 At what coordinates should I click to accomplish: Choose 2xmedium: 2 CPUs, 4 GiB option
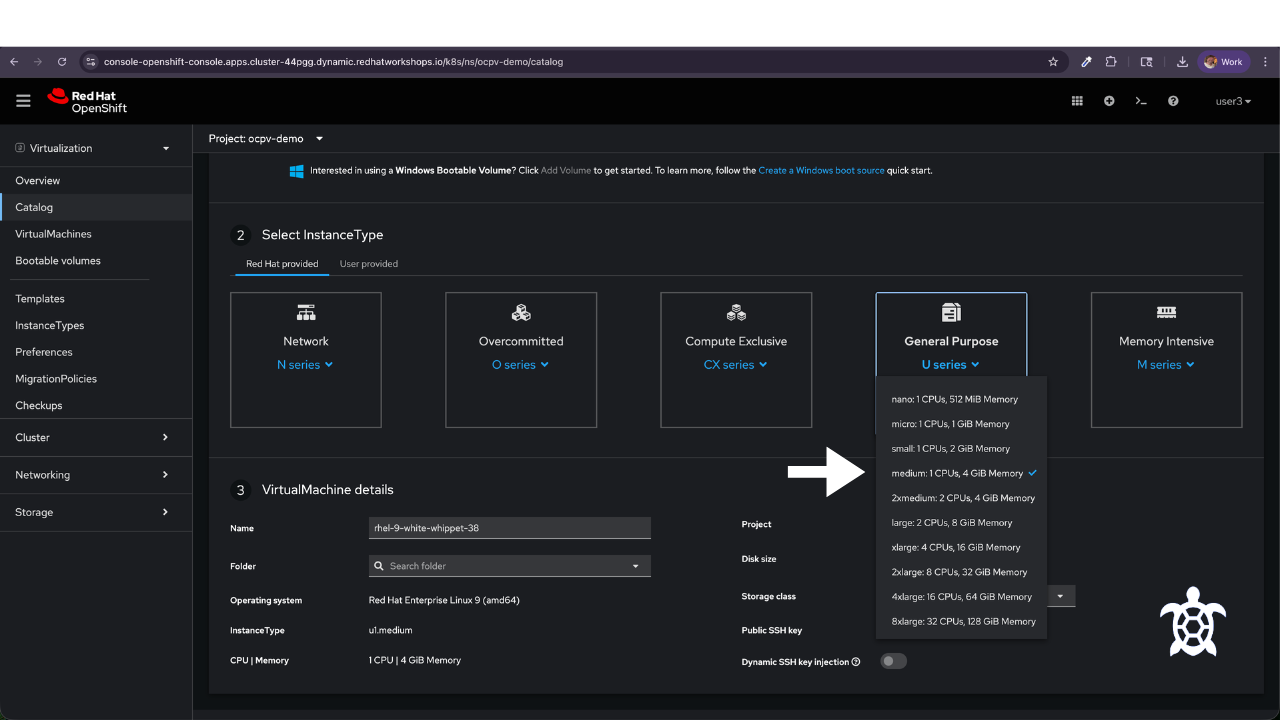pyautogui.click(x=963, y=498)
